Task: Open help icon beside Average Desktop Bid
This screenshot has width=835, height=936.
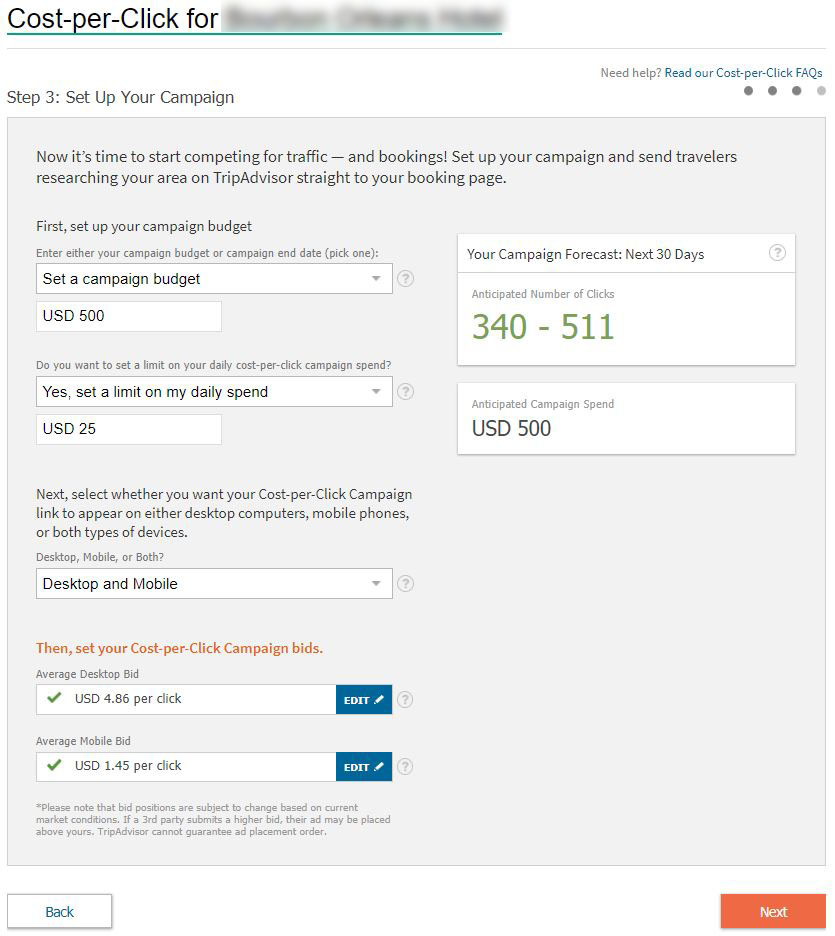Action: (405, 701)
